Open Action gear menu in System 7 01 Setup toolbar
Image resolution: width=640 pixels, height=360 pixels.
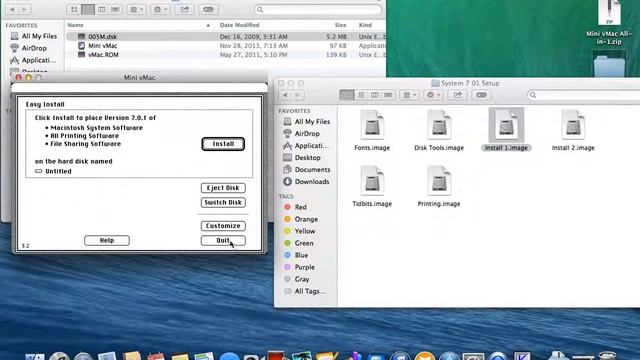(x=433, y=95)
